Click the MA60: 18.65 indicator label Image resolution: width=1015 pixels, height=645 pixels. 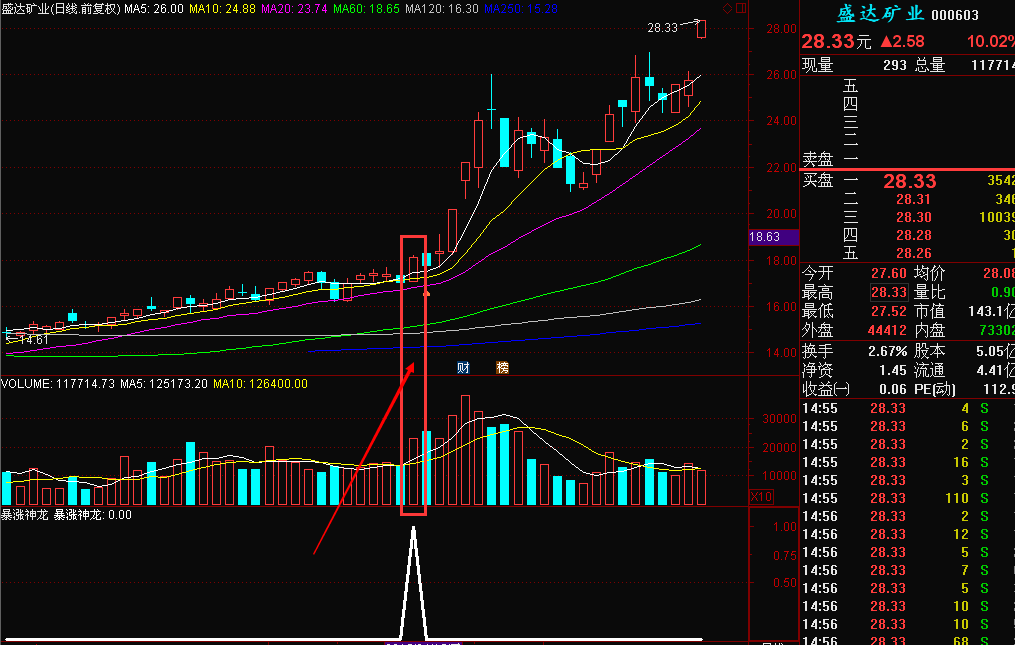[x=366, y=9]
